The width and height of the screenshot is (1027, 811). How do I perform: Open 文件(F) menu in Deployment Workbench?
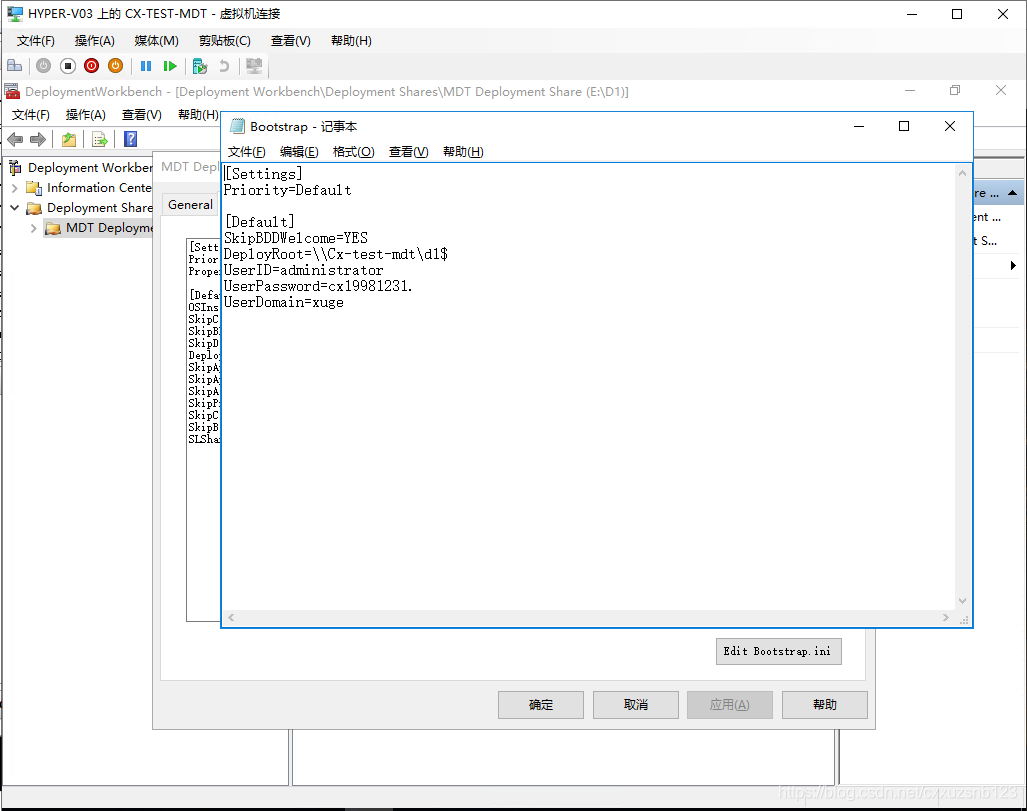(30, 115)
